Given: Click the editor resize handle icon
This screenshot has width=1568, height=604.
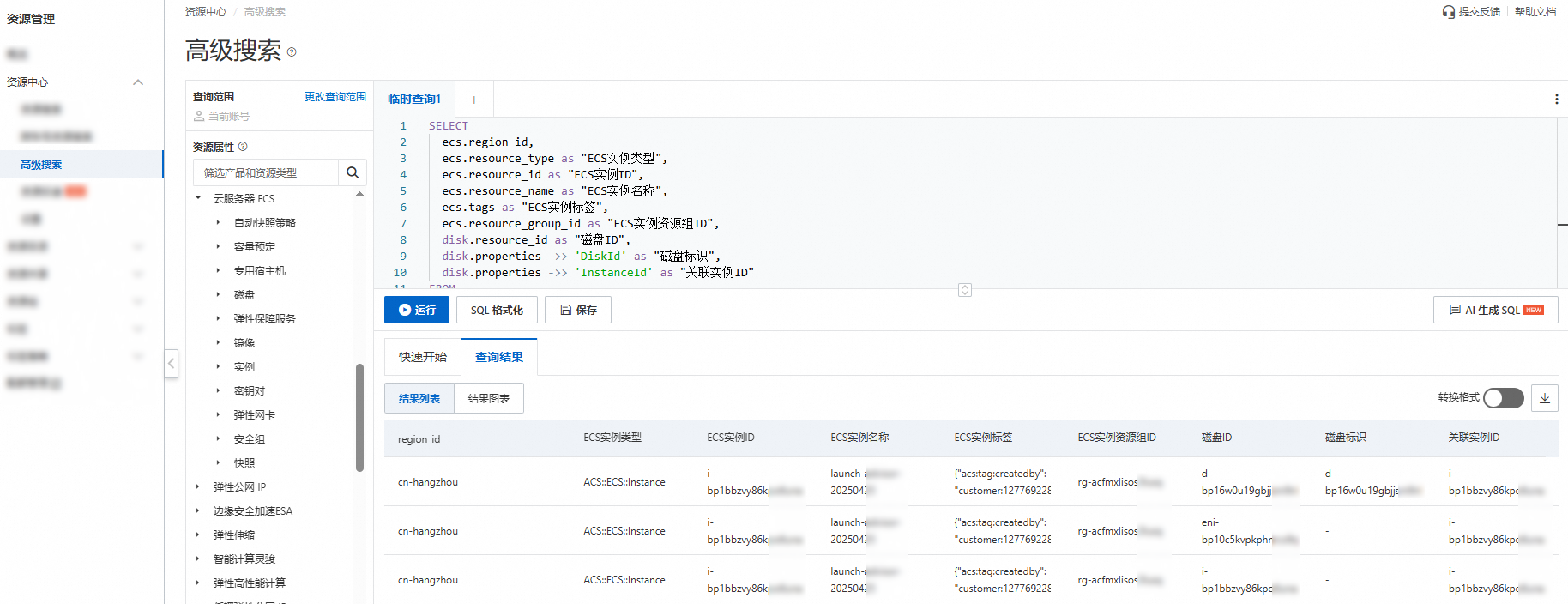Looking at the screenshot, I should point(965,290).
